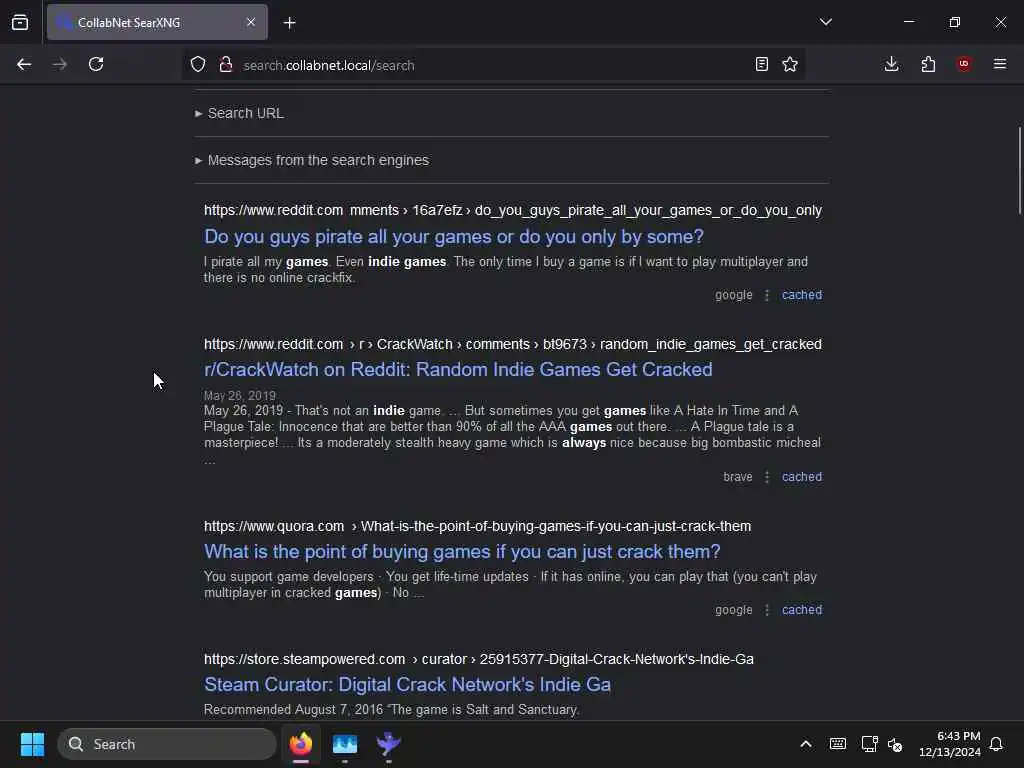The image size is (1024, 768).
Task: Click the store.steampowered.com URL text
Action: coord(479,660)
